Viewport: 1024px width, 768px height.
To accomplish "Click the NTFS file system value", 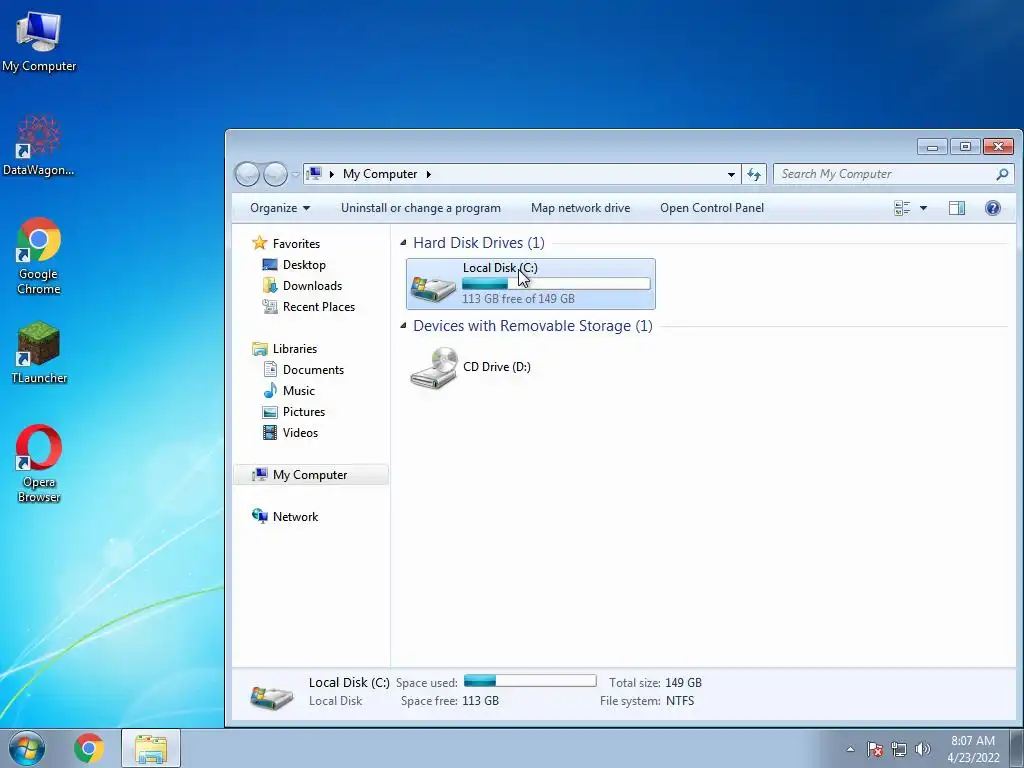I will tap(680, 701).
